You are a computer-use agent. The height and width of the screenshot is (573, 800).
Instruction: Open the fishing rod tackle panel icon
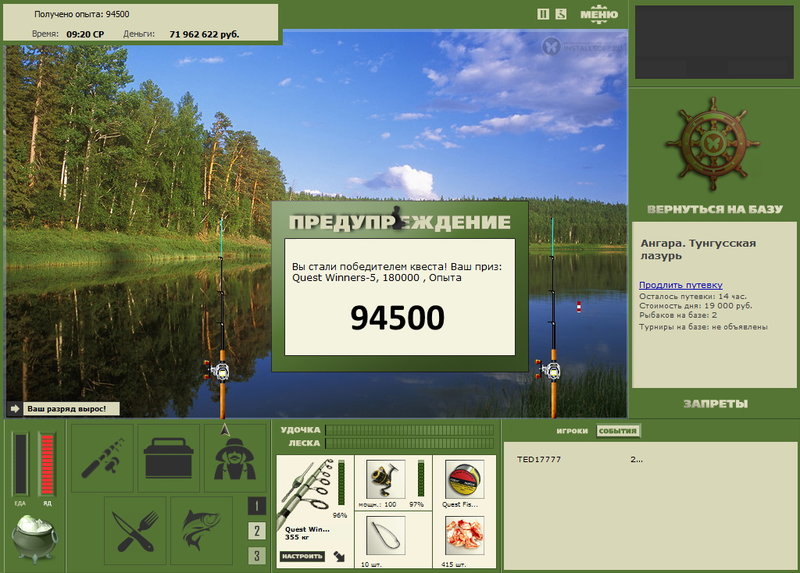(x=103, y=458)
